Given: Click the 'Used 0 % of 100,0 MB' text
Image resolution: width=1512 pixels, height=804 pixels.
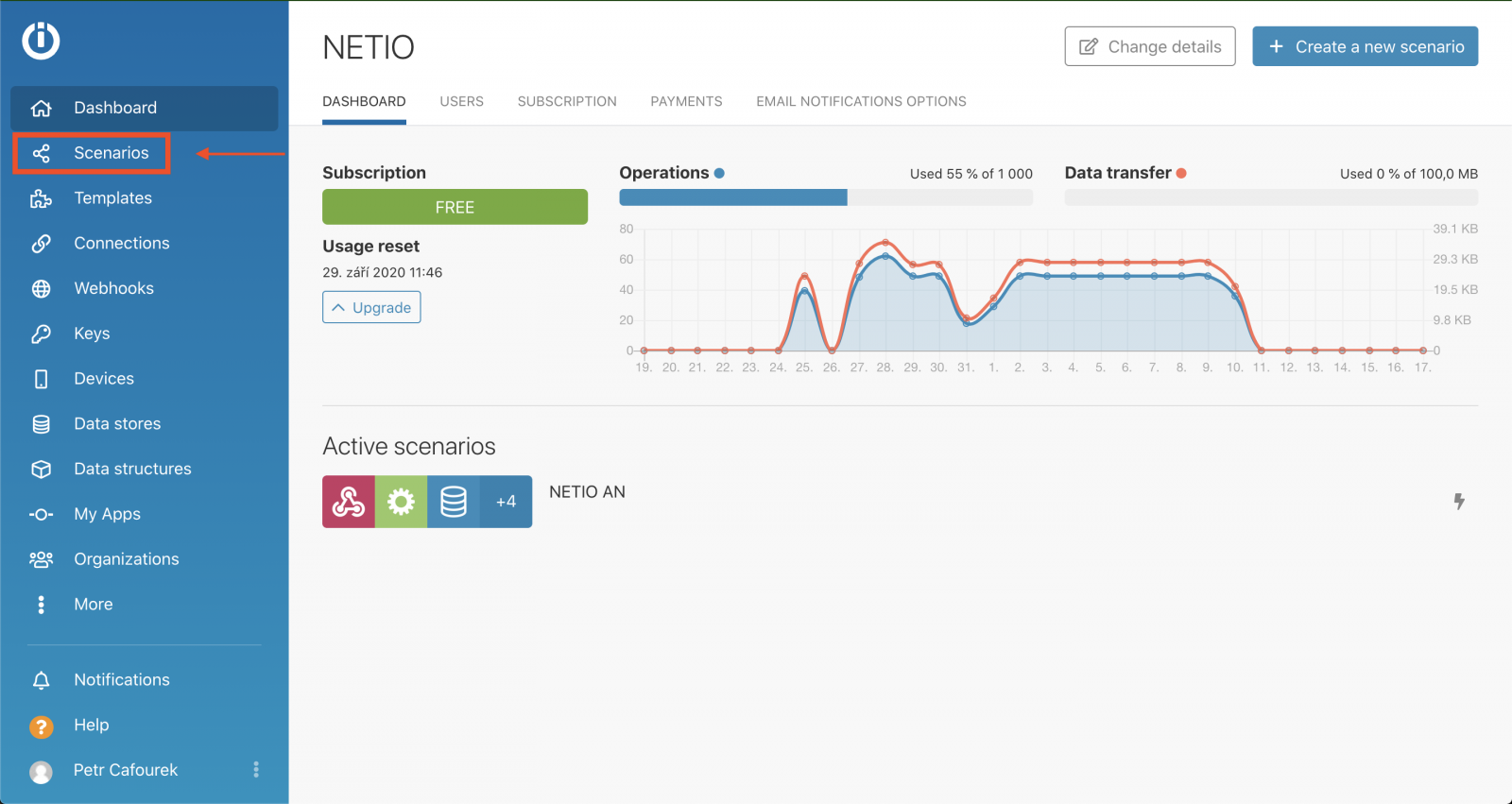Looking at the screenshot, I should point(1409,174).
